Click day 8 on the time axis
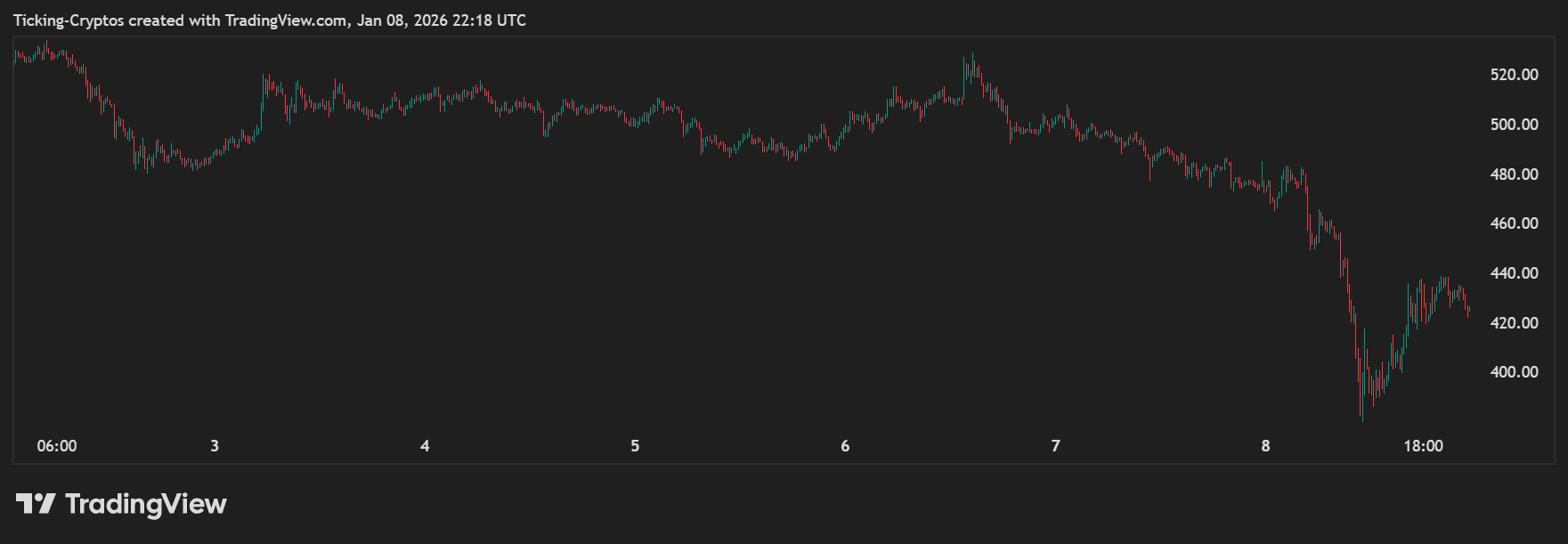 click(x=1265, y=446)
